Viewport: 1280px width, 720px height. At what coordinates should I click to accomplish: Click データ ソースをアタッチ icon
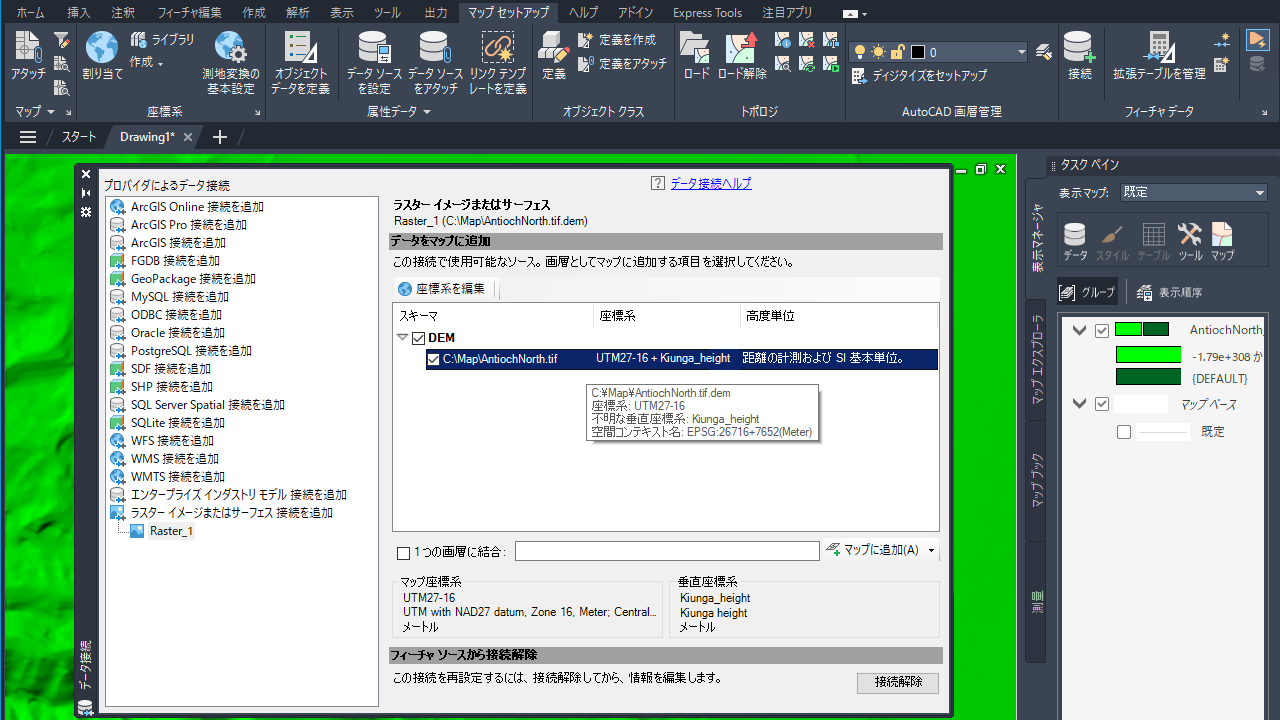(435, 62)
